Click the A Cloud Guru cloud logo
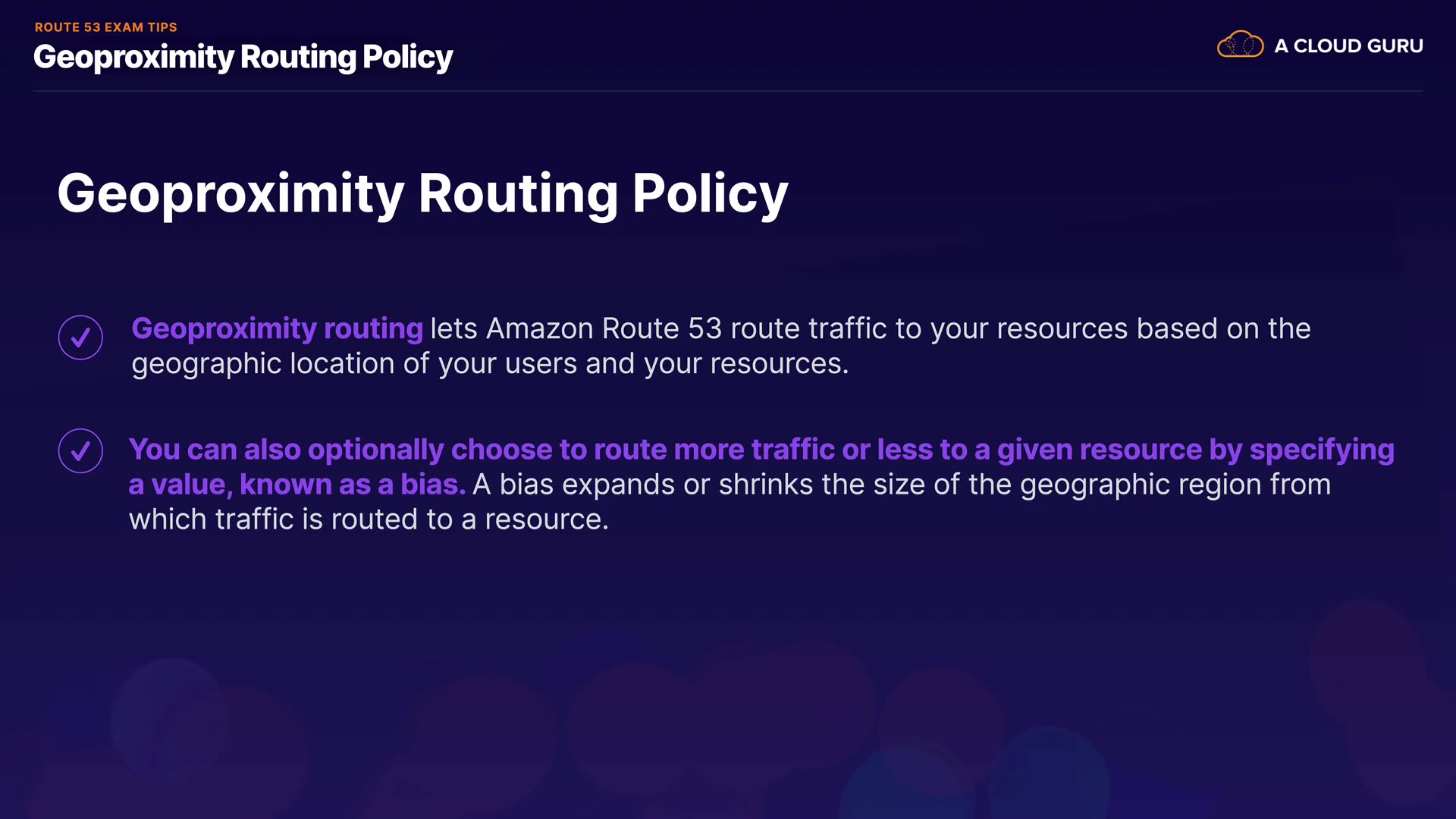The width and height of the screenshot is (1456, 819). (x=1240, y=45)
